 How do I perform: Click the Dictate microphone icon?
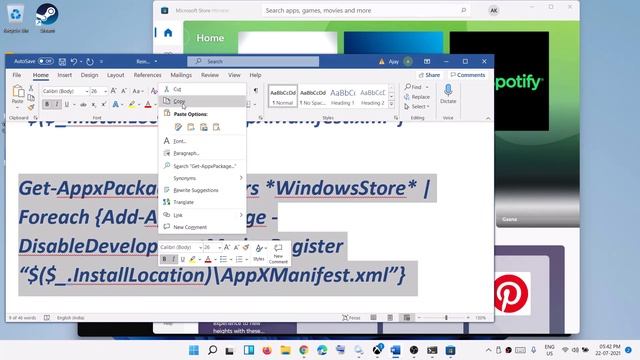(x=448, y=90)
